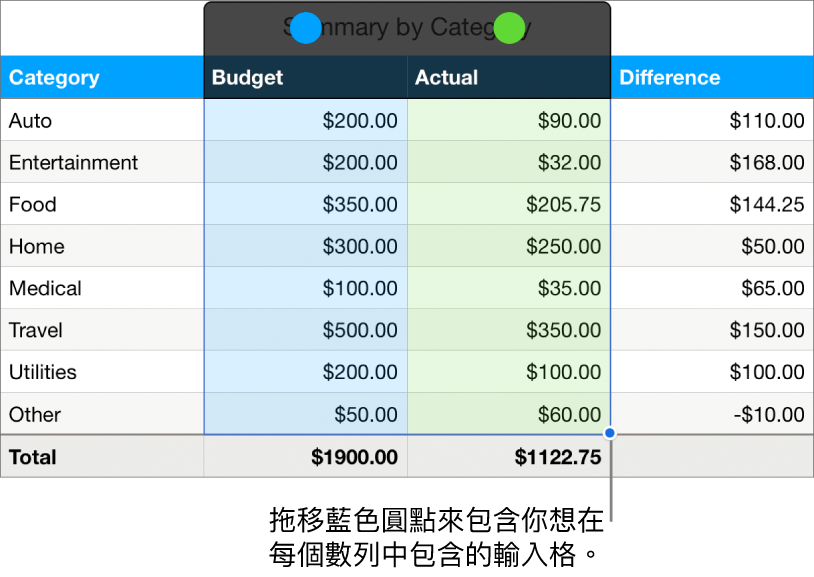Click the blue resize dot below the selection
Image resolution: width=814 pixels, height=577 pixels.
(610, 432)
